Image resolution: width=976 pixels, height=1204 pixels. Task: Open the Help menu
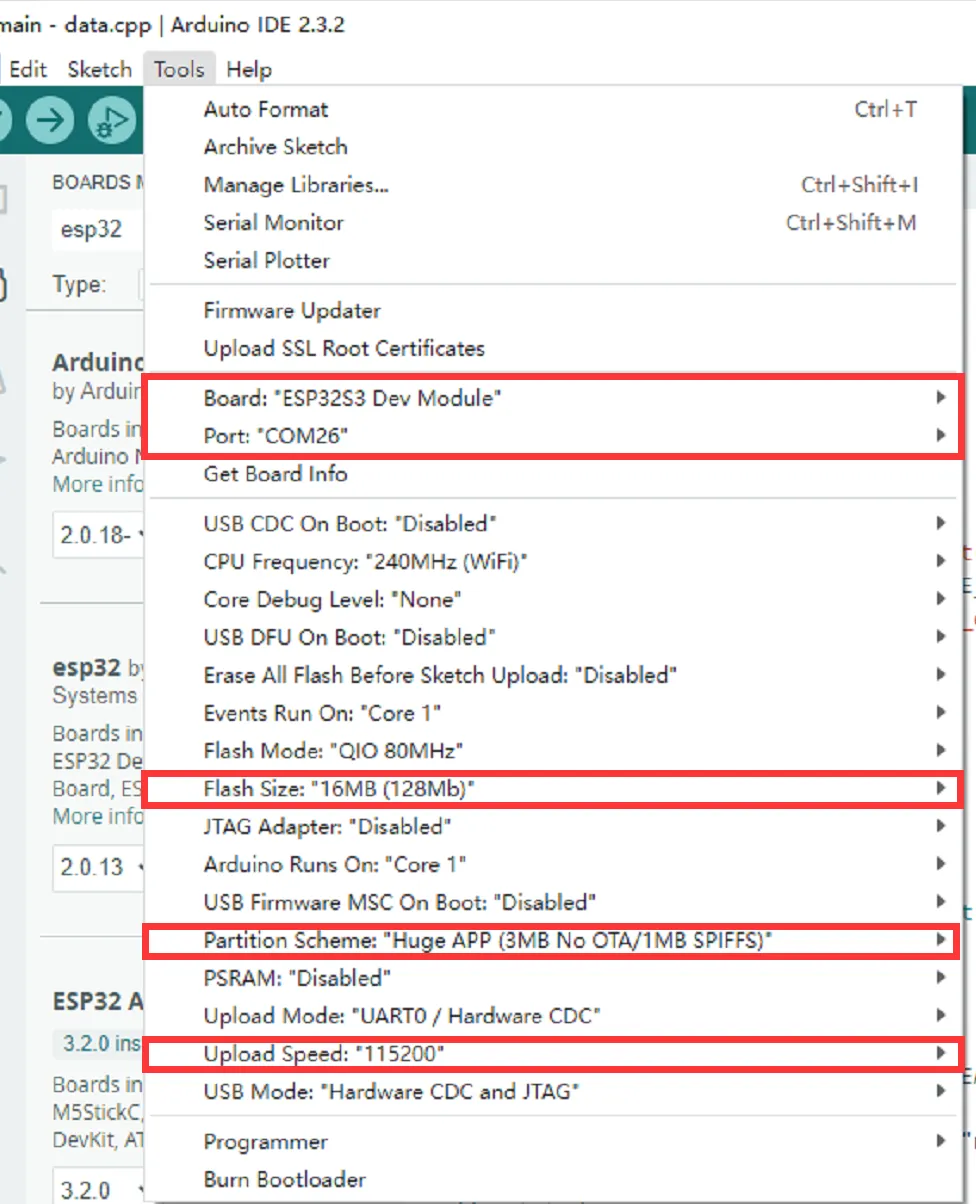[x=249, y=69]
